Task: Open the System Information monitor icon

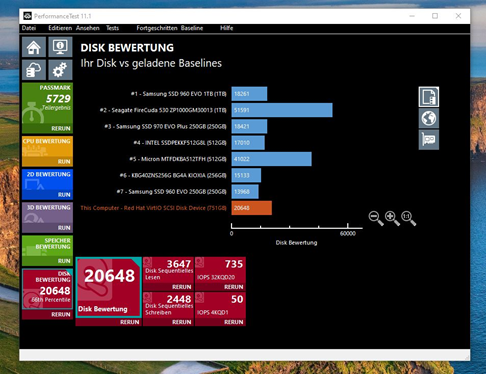Action: [x=60, y=47]
